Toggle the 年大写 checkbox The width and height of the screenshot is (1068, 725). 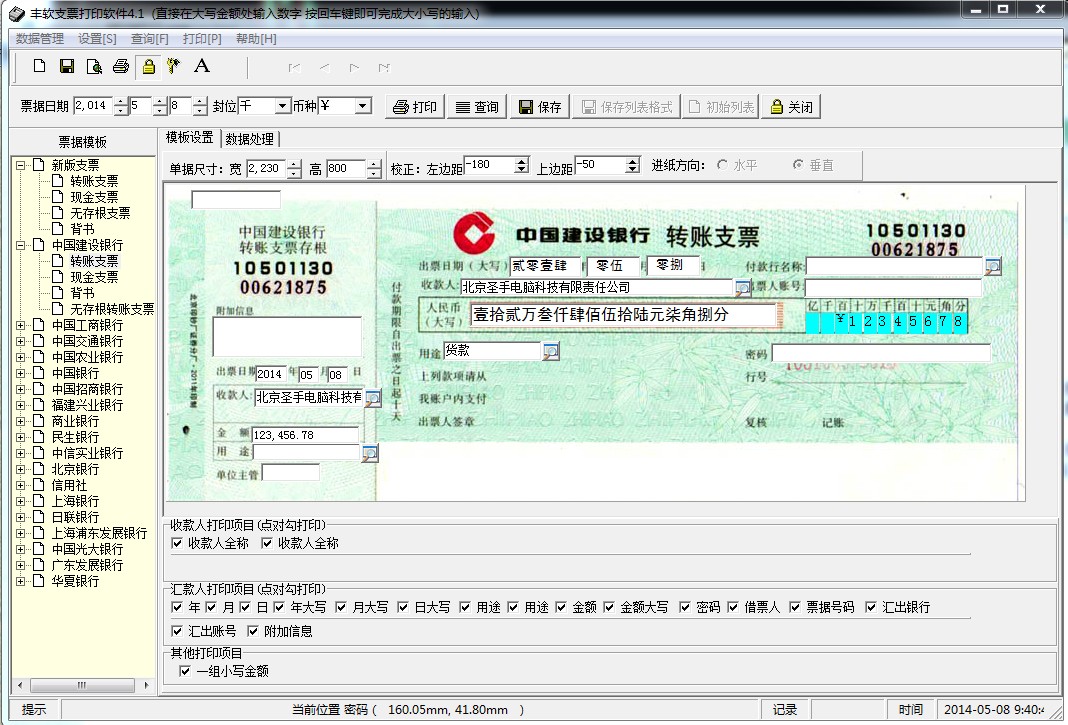(x=279, y=607)
